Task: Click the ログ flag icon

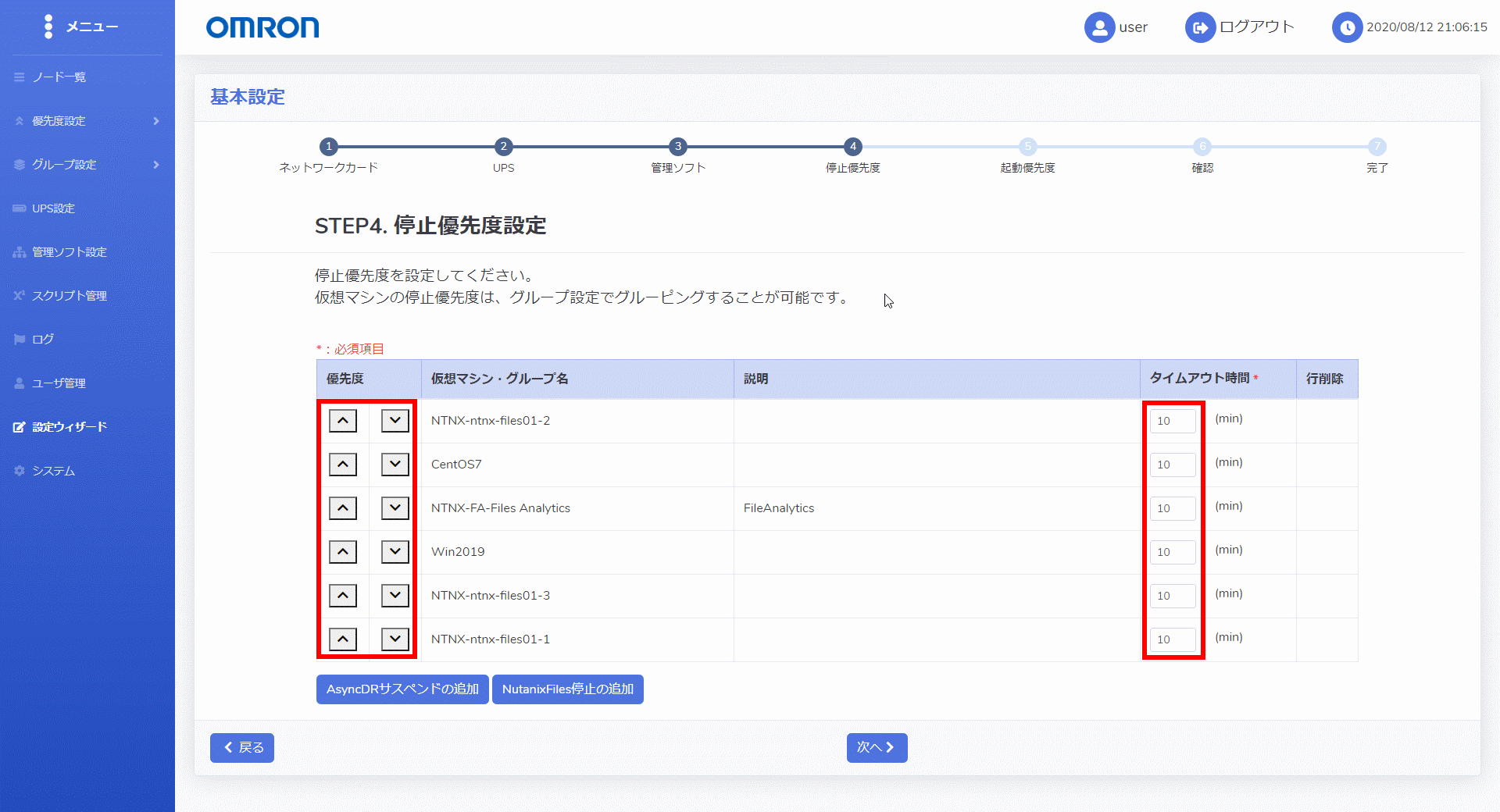Action: click(20, 340)
